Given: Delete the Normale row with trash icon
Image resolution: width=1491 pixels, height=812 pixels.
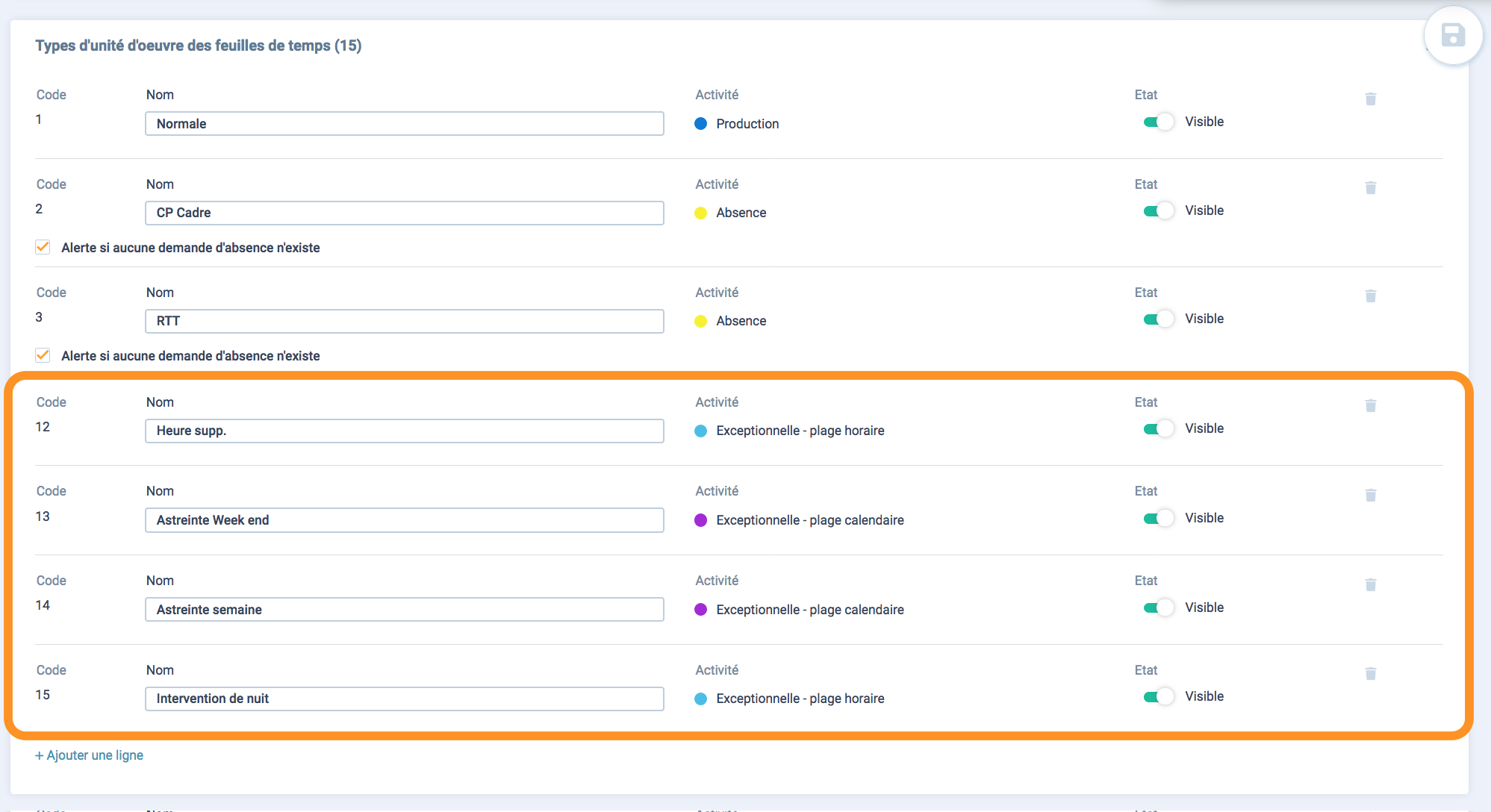Looking at the screenshot, I should [x=1371, y=99].
